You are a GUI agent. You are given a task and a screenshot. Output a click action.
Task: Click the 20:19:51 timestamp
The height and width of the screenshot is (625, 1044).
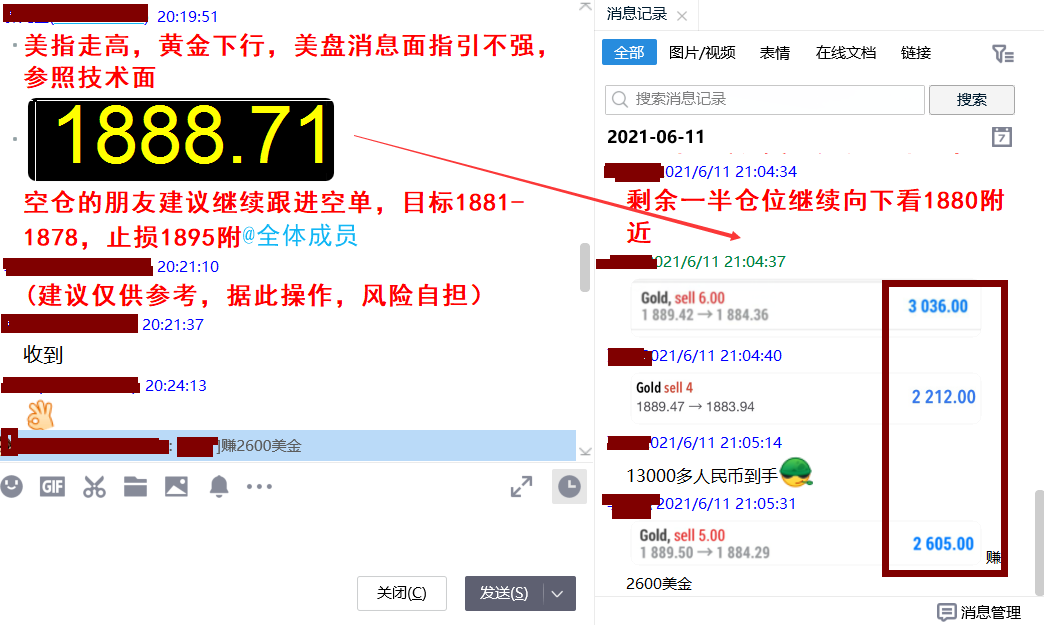(187, 17)
